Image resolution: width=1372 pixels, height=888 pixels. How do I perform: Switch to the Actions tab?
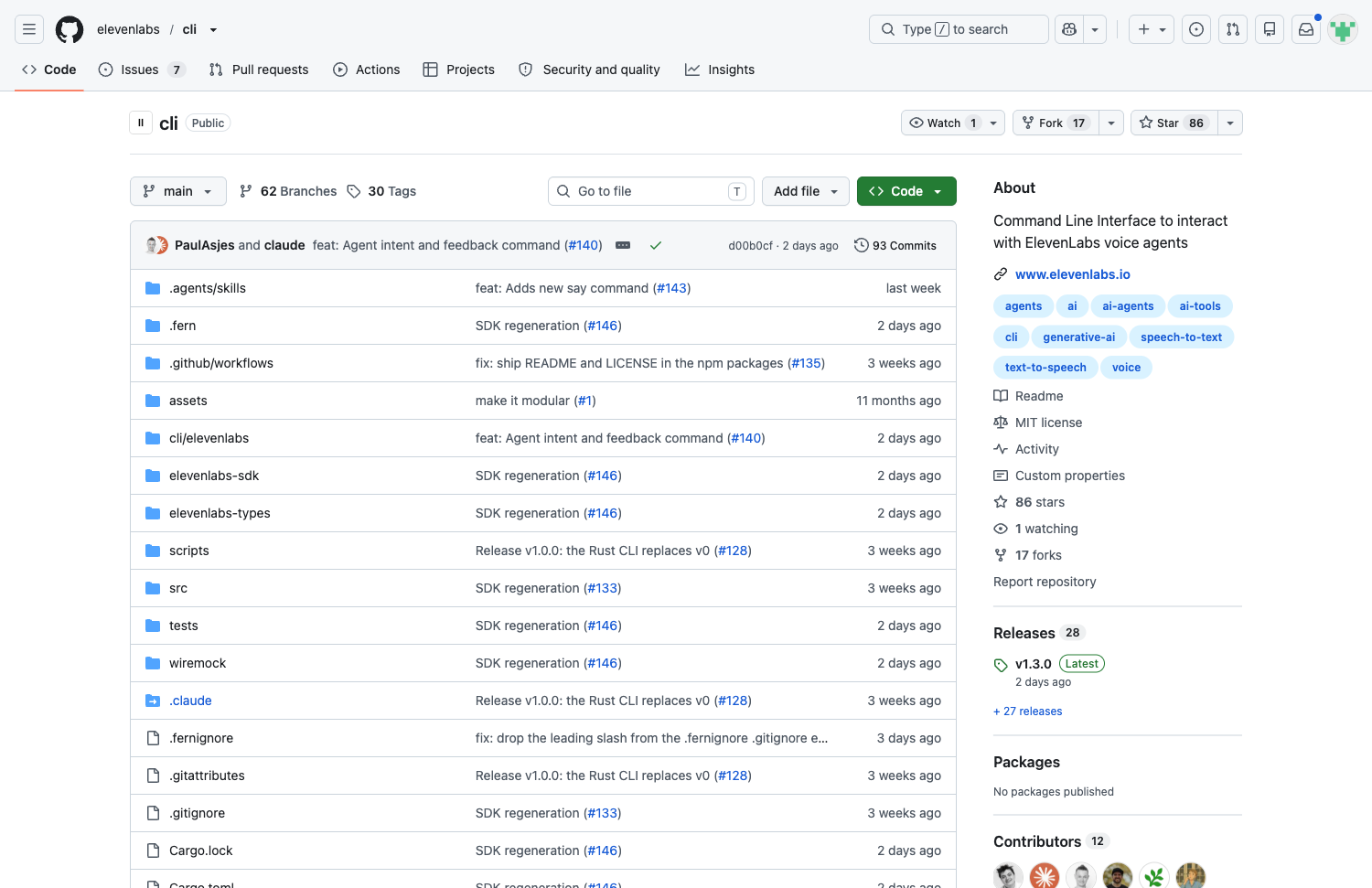point(367,70)
